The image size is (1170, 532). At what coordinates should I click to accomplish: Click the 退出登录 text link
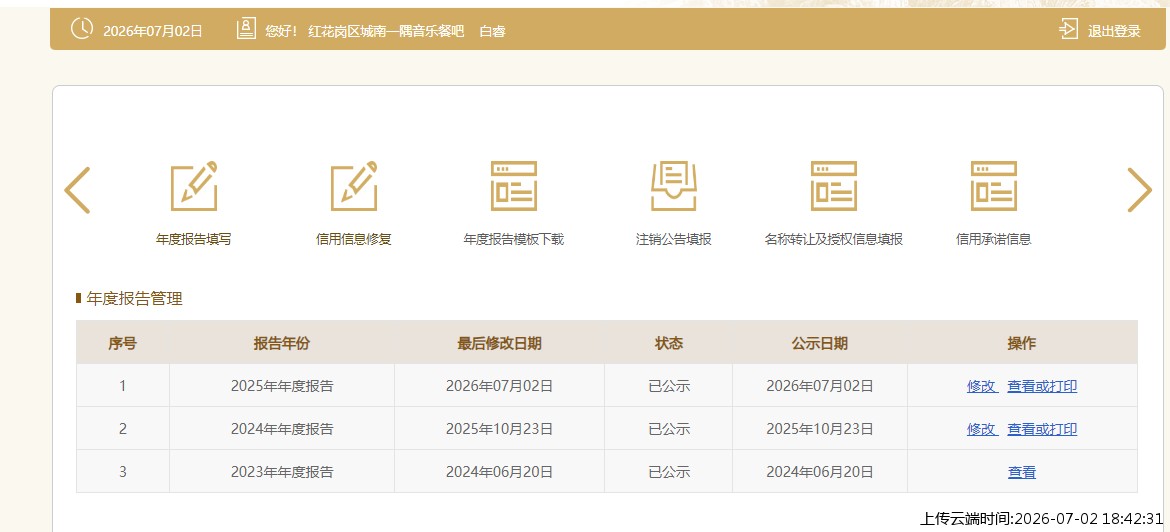[x=1114, y=31]
